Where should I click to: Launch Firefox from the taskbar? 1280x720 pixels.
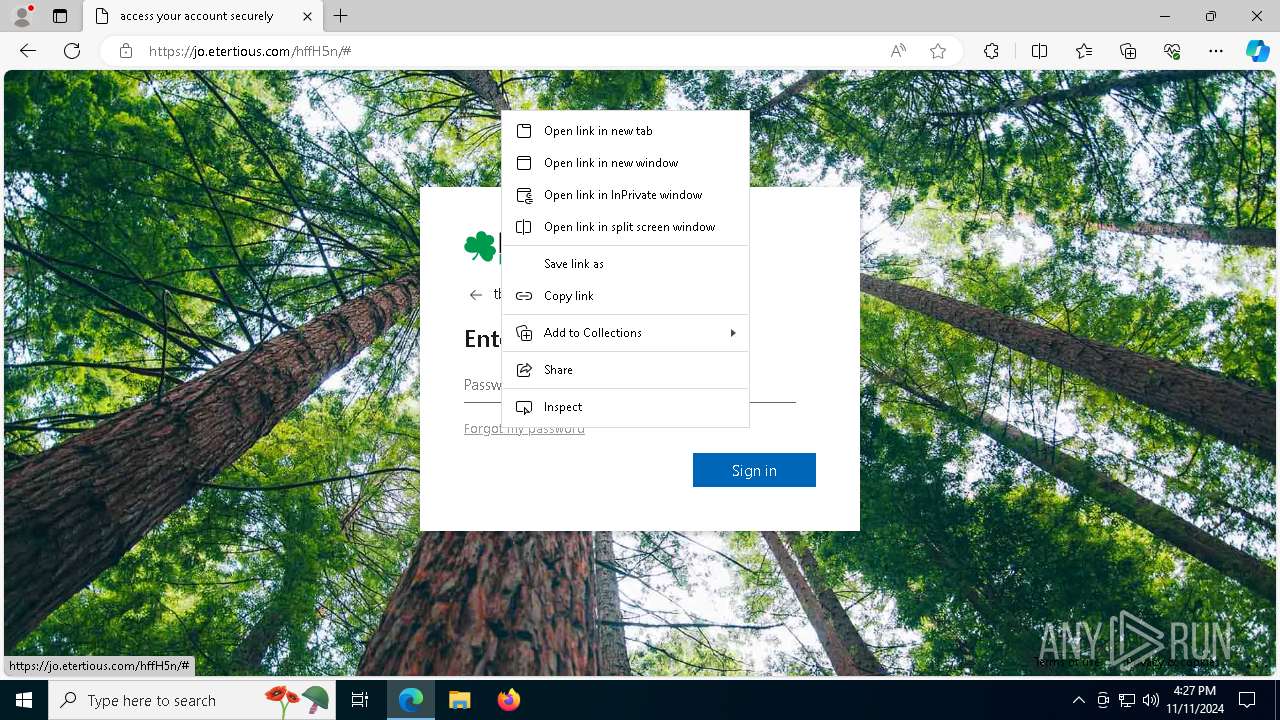click(x=508, y=700)
